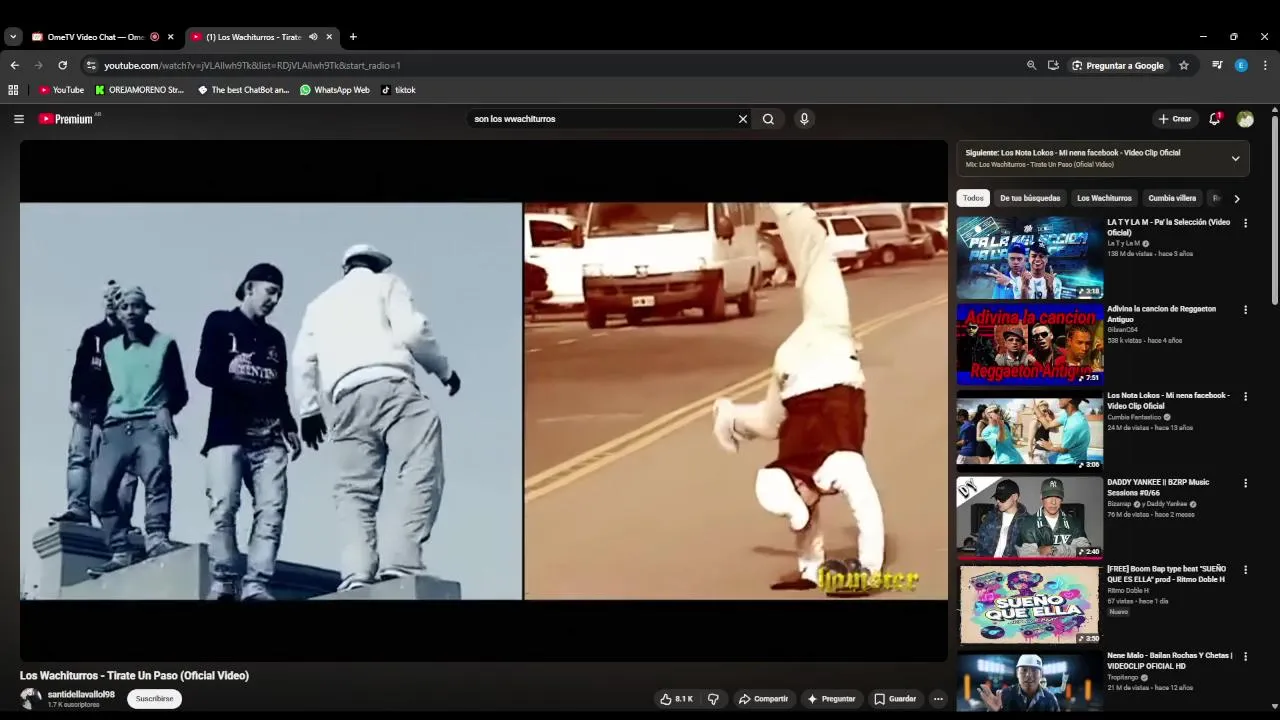
Task: Go back in browser history
Action: 14,65
